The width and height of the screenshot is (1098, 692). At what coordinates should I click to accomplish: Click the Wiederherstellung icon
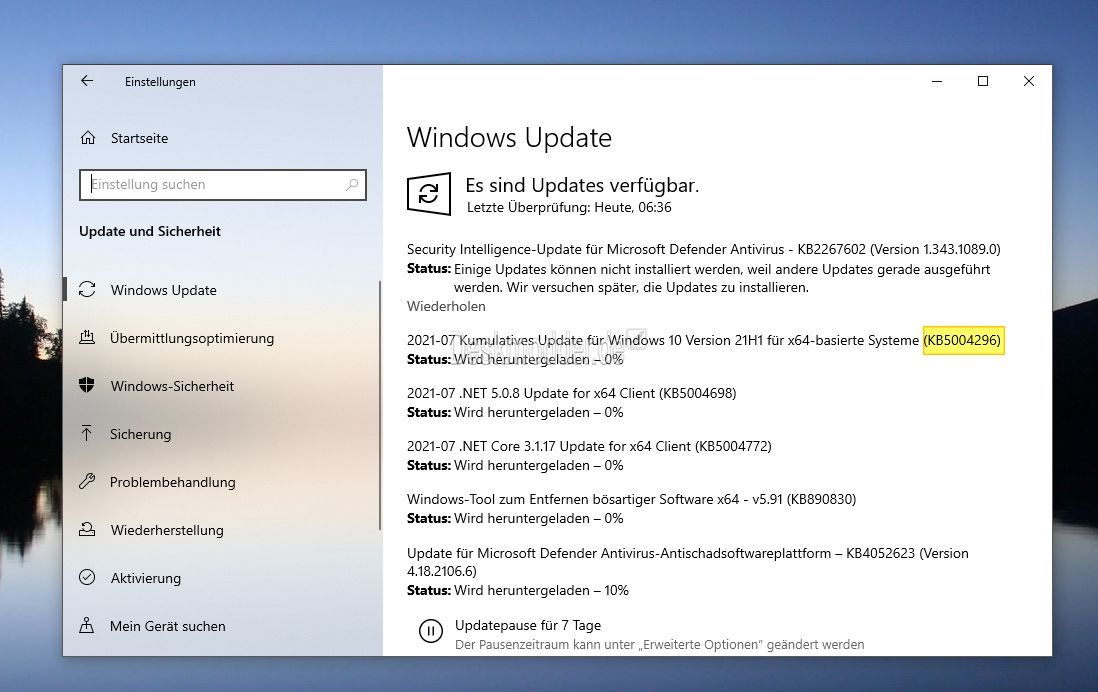pyautogui.click(x=87, y=530)
